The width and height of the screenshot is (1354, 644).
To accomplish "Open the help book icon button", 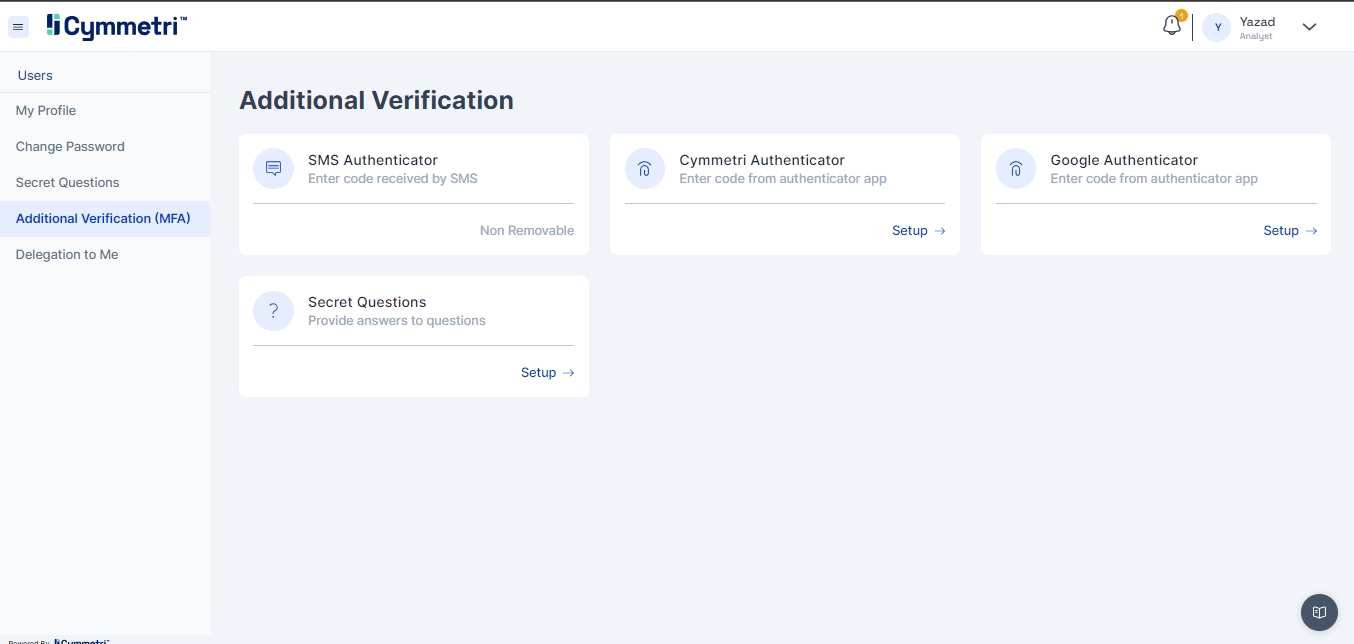I will point(1319,612).
